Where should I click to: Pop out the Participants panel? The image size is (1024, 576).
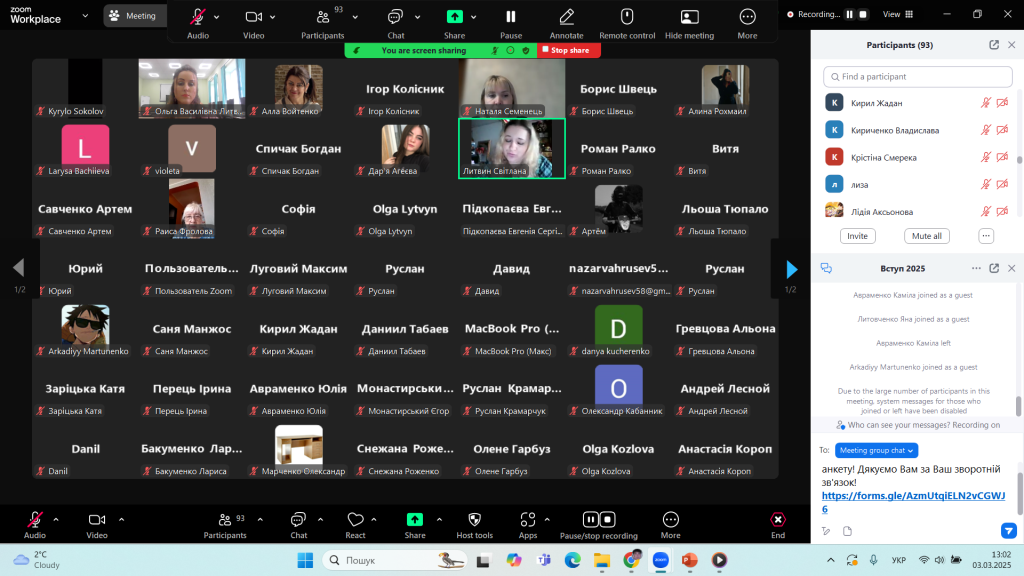tap(994, 45)
